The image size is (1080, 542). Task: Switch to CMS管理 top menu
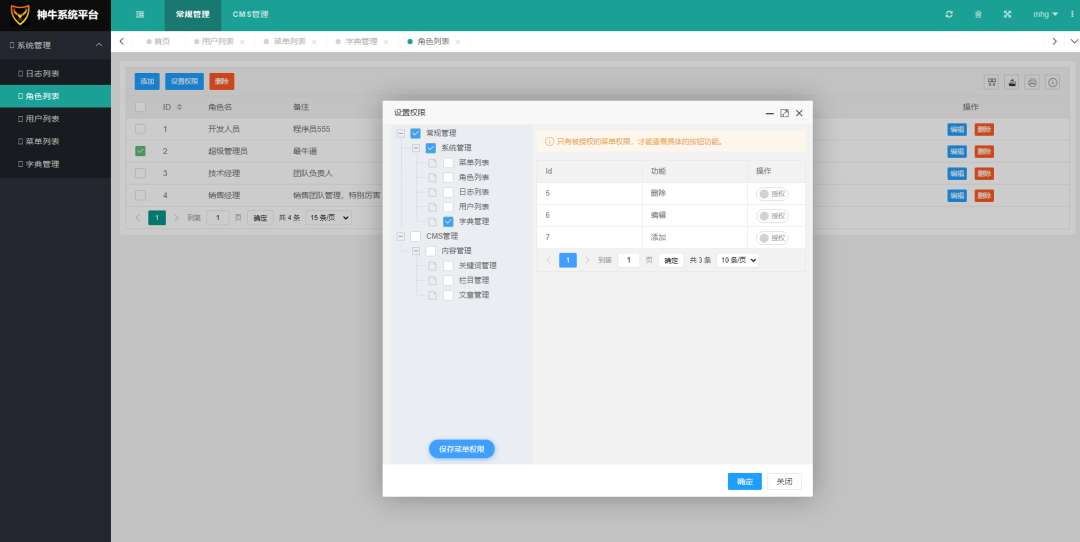250,14
